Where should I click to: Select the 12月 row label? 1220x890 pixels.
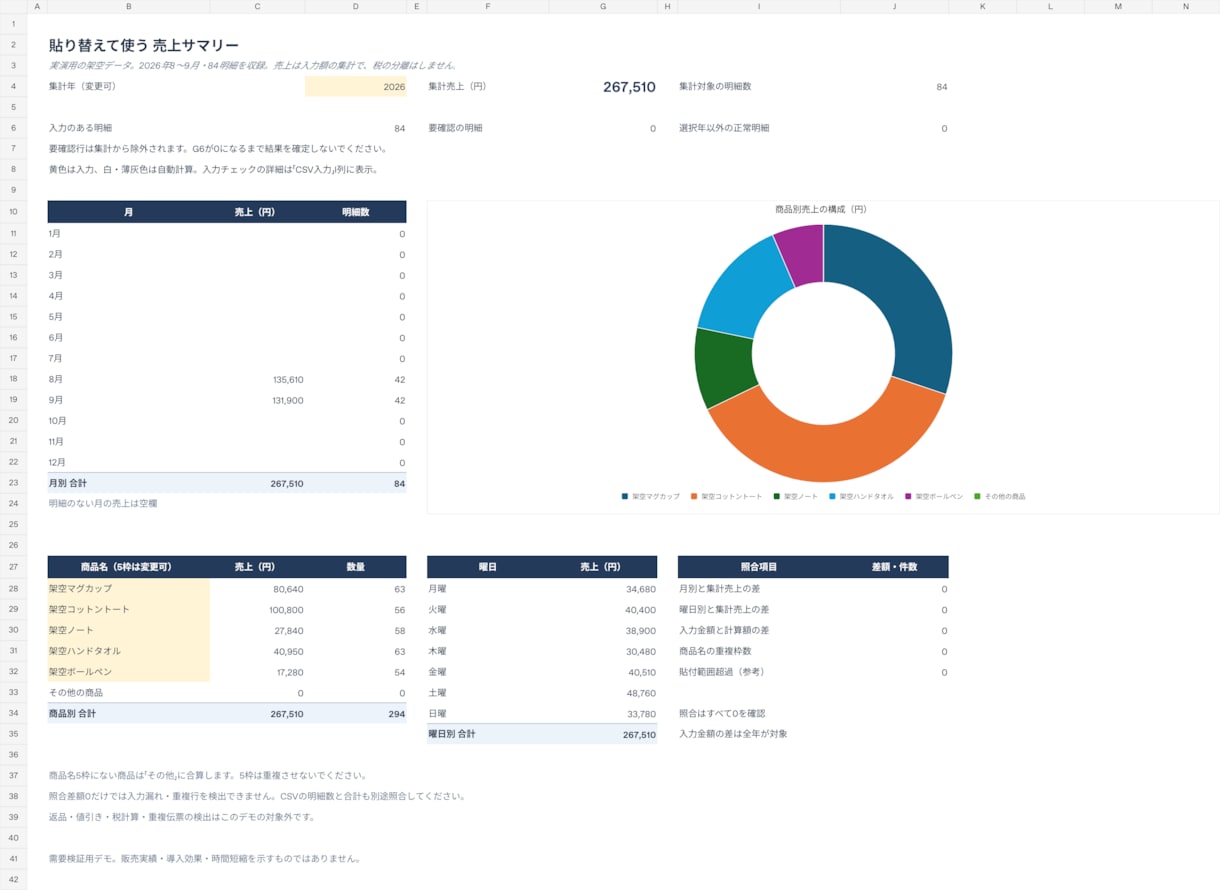[58, 462]
